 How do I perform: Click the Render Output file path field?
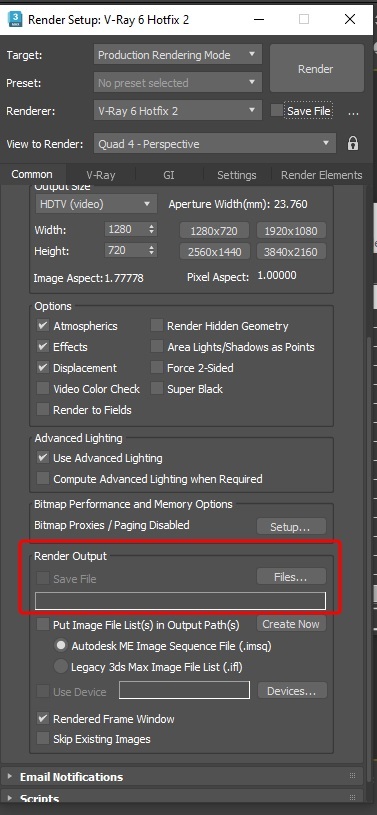click(180, 600)
